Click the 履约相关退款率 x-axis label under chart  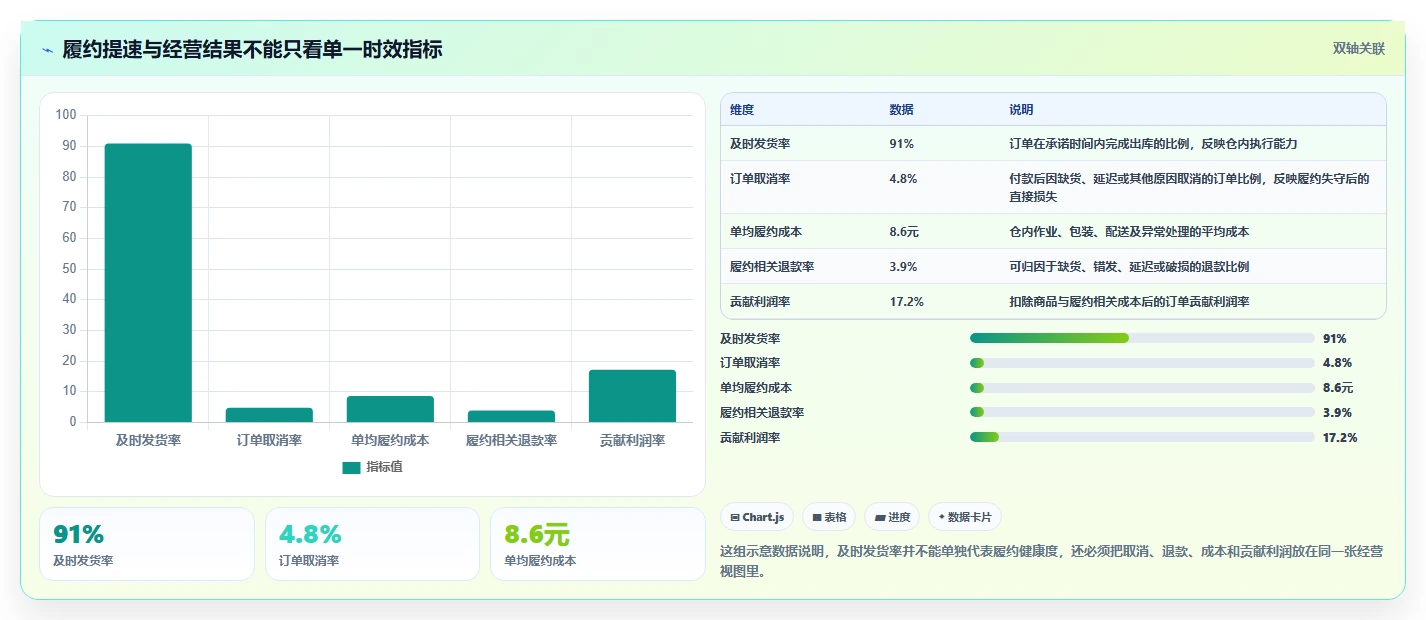point(511,440)
